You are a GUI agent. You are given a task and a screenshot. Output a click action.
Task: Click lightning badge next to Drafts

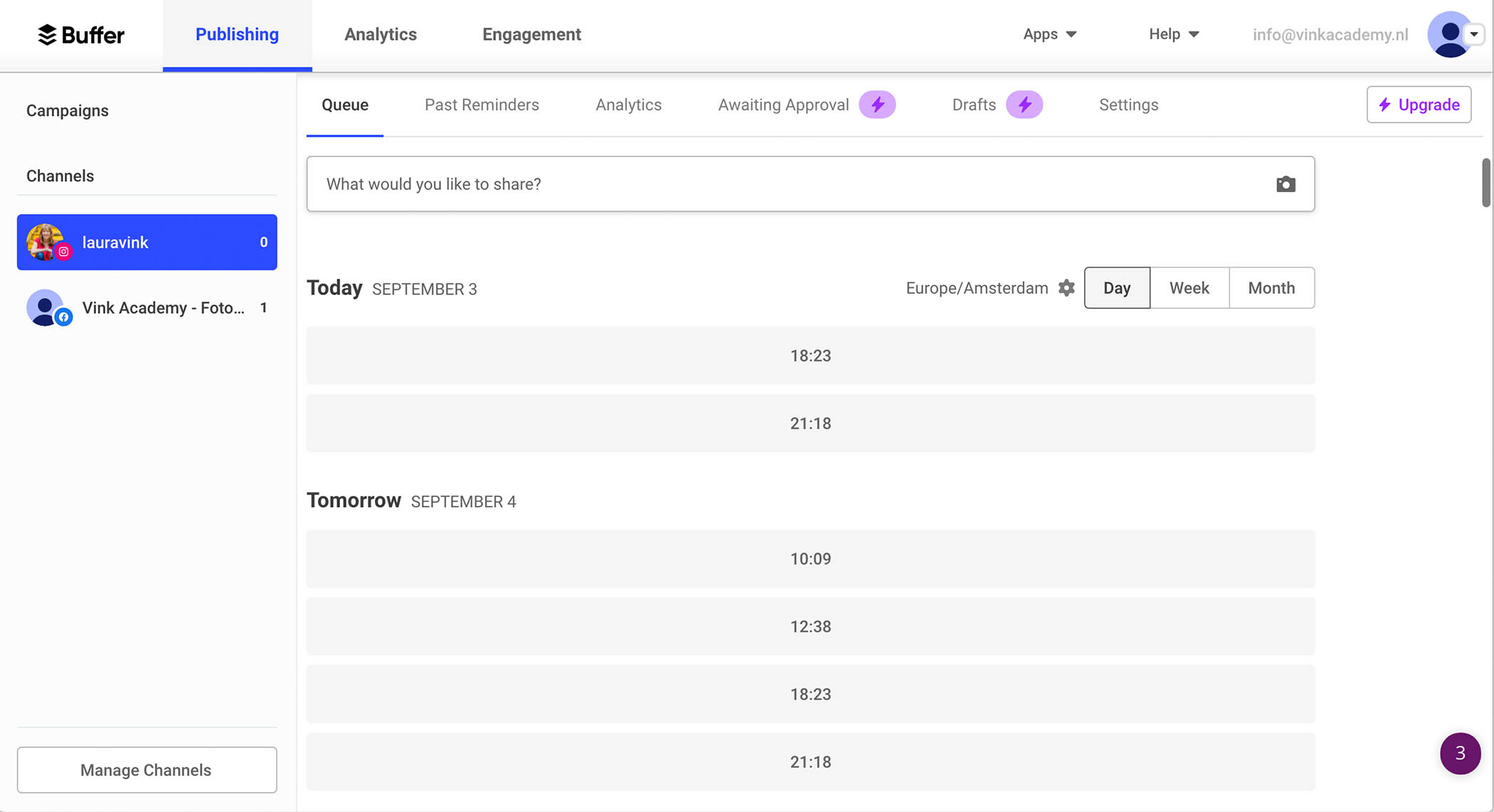[1024, 105]
